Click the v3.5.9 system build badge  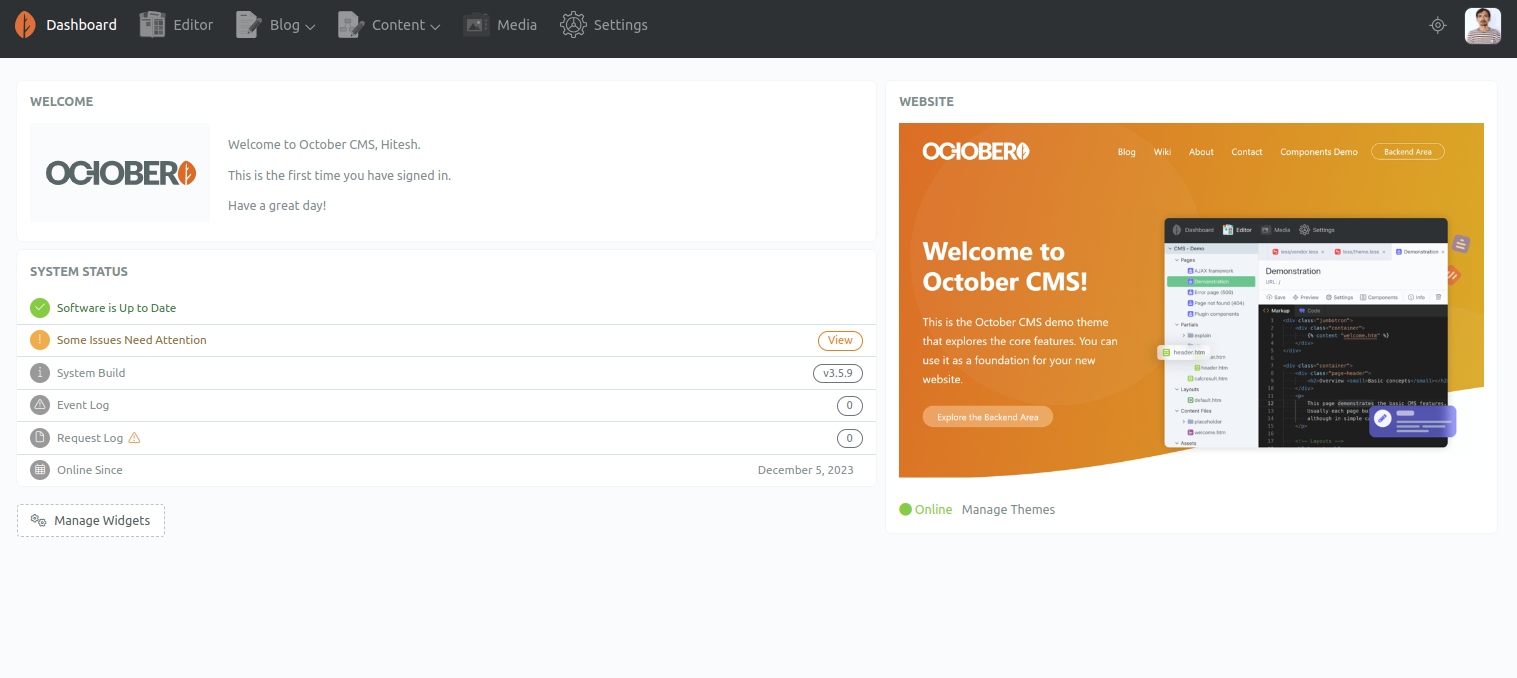click(837, 373)
